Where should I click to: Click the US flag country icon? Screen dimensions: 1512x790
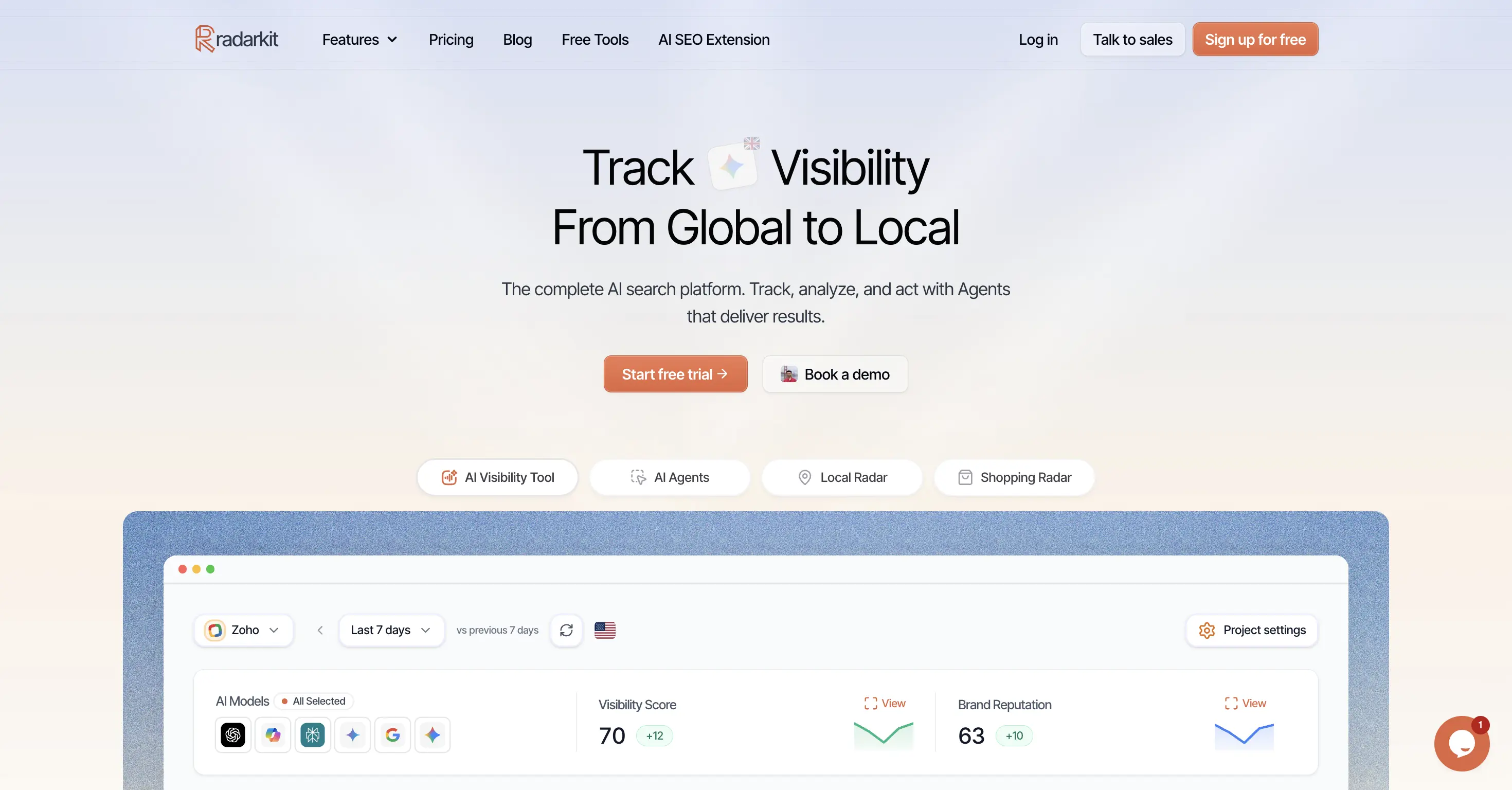click(605, 631)
